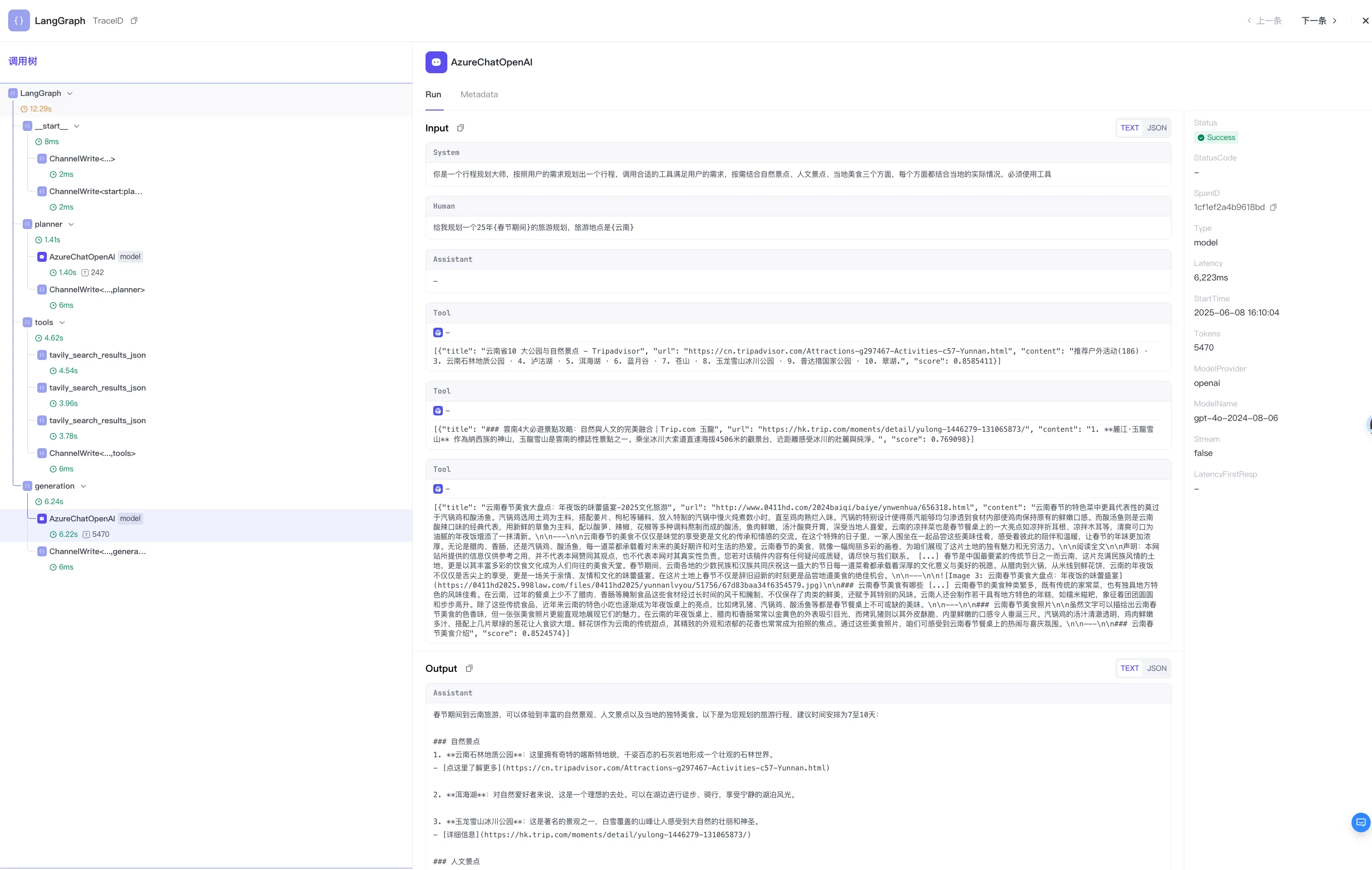Select planner's AzureChatOpenAI model row
Screen dimensions: 1372x870
[x=206, y=265]
